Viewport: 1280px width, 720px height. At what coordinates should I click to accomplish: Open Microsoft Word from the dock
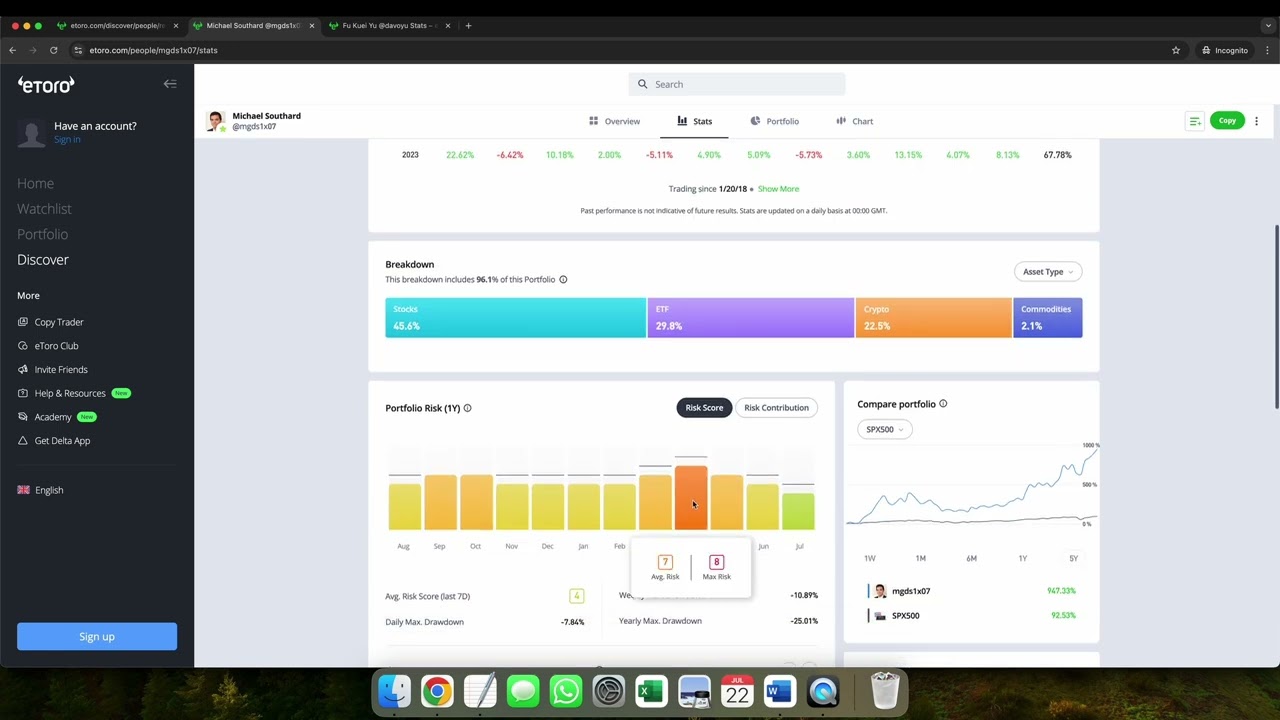(779, 691)
